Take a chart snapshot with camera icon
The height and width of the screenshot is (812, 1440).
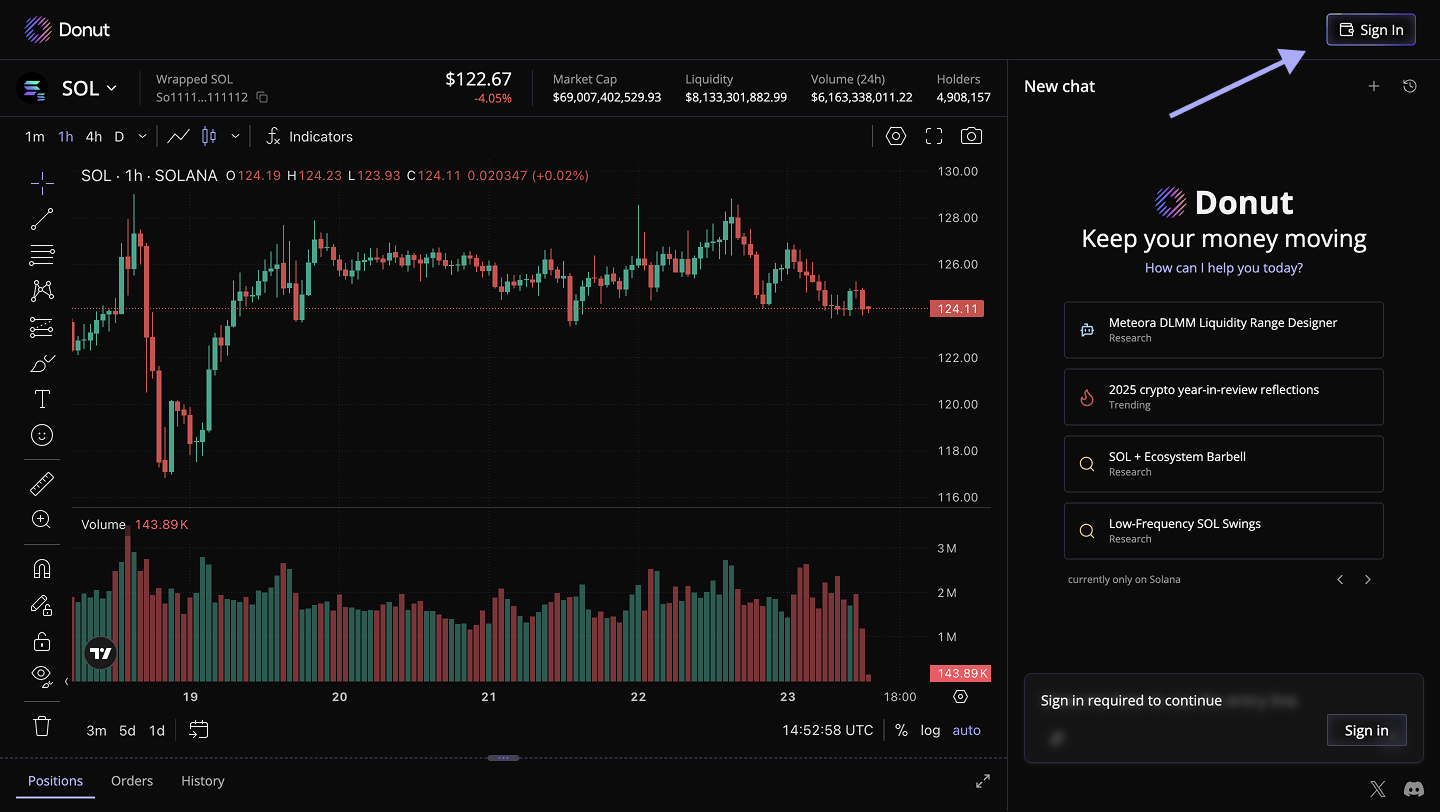[x=970, y=136]
